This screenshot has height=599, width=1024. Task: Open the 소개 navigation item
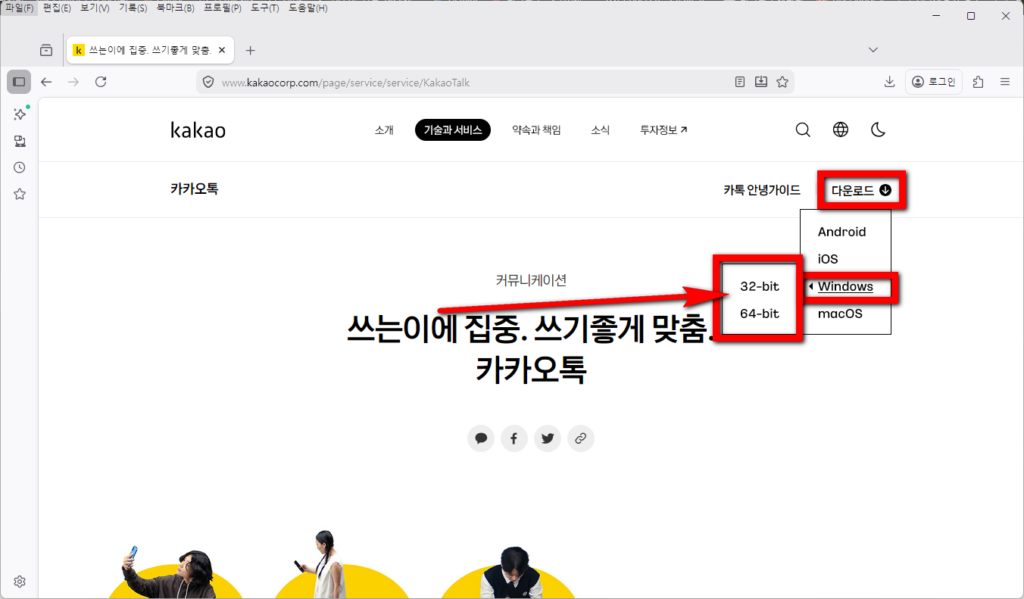pyautogui.click(x=384, y=130)
